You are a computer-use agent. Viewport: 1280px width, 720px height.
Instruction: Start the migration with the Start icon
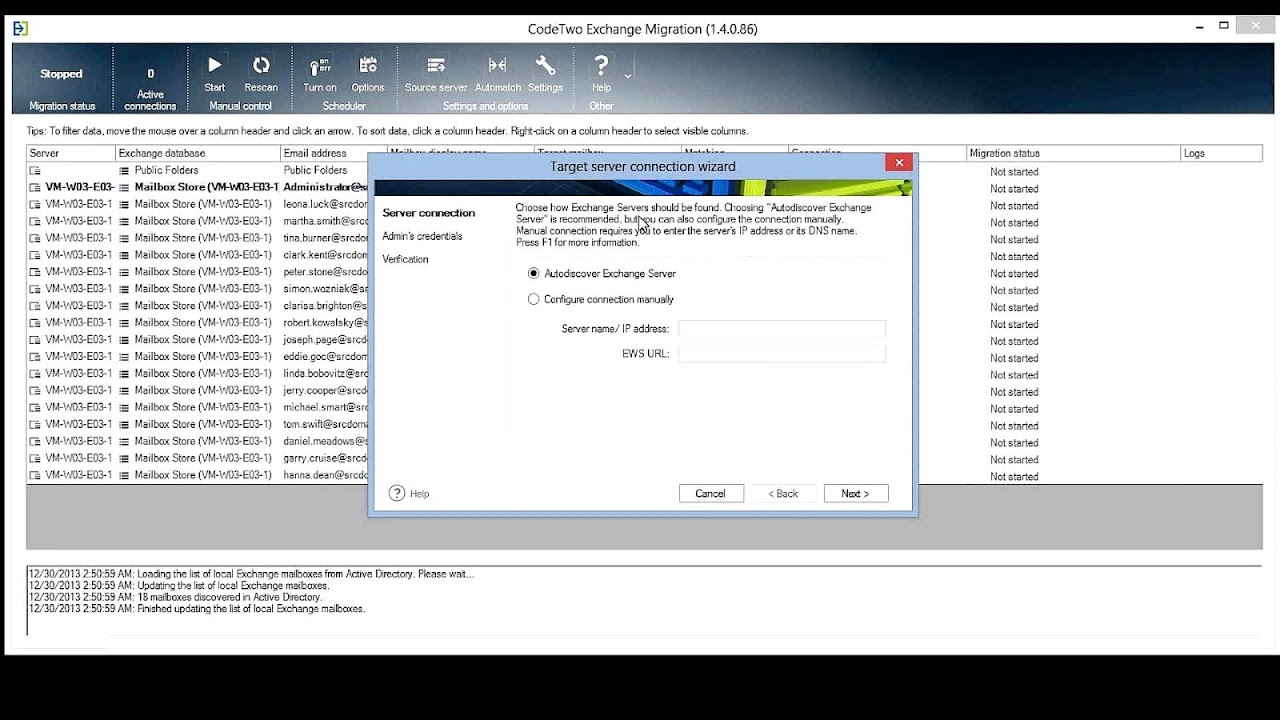pyautogui.click(x=214, y=65)
